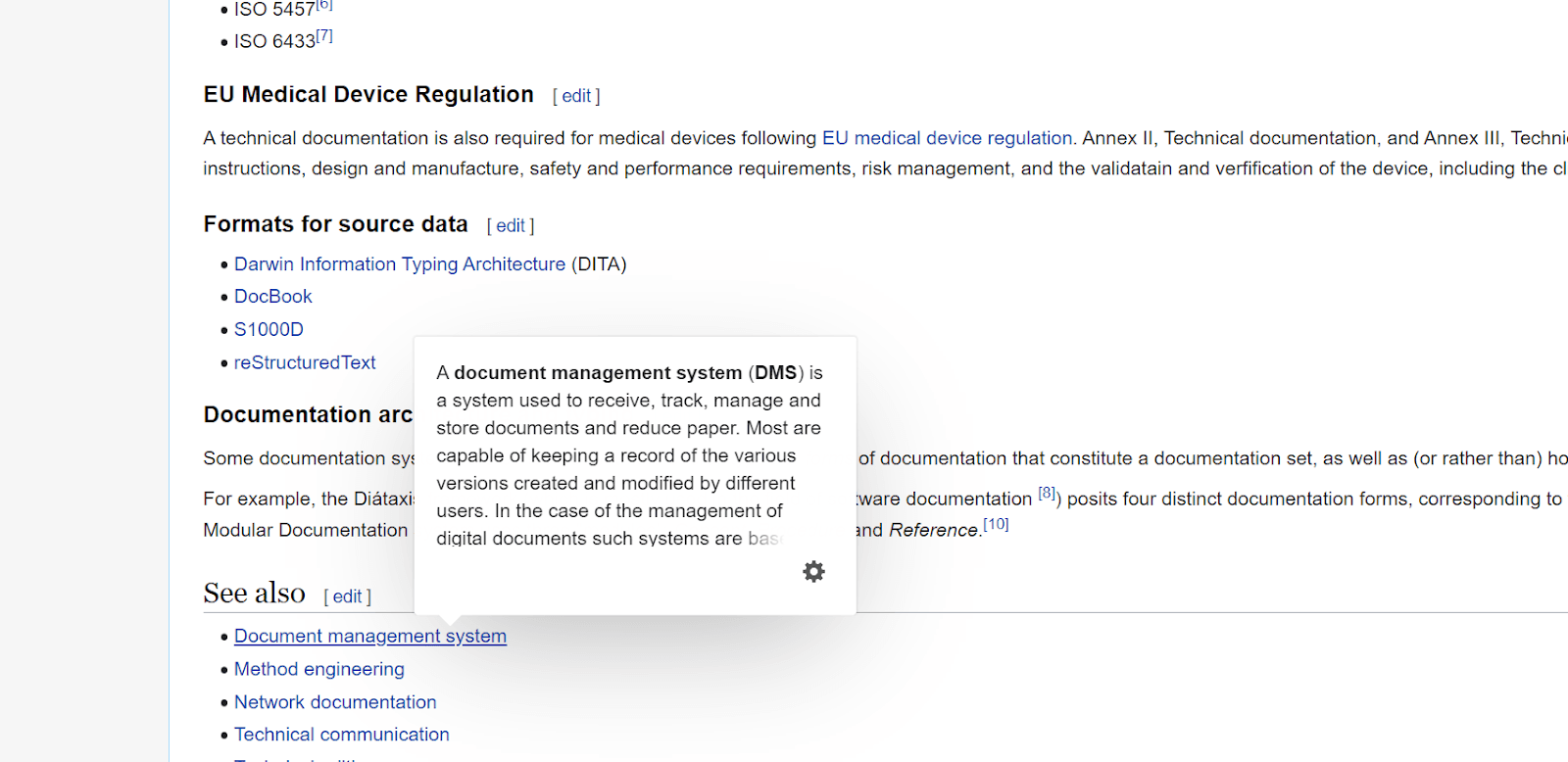The width and height of the screenshot is (1568, 762).
Task: Jump to footnote 10 after Reference
Action: pyautogui.click(x=996, y=525)
